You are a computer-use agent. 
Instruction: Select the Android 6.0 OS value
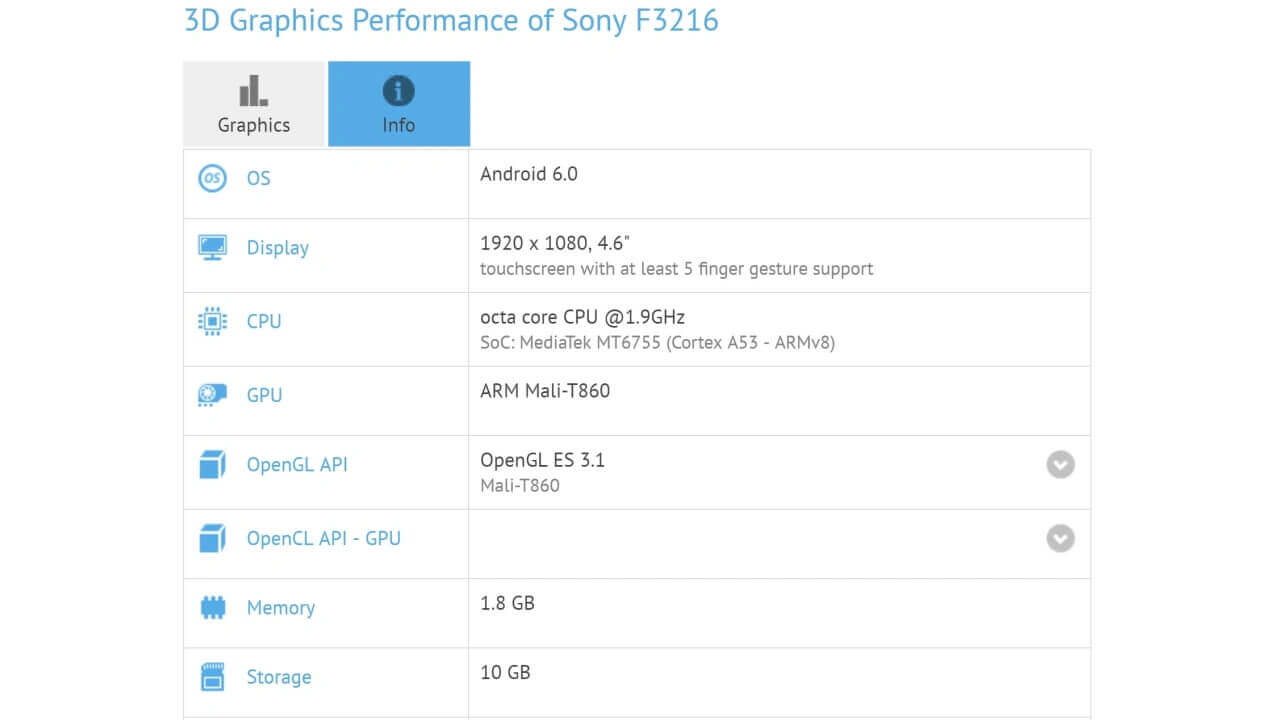(529, 174)
